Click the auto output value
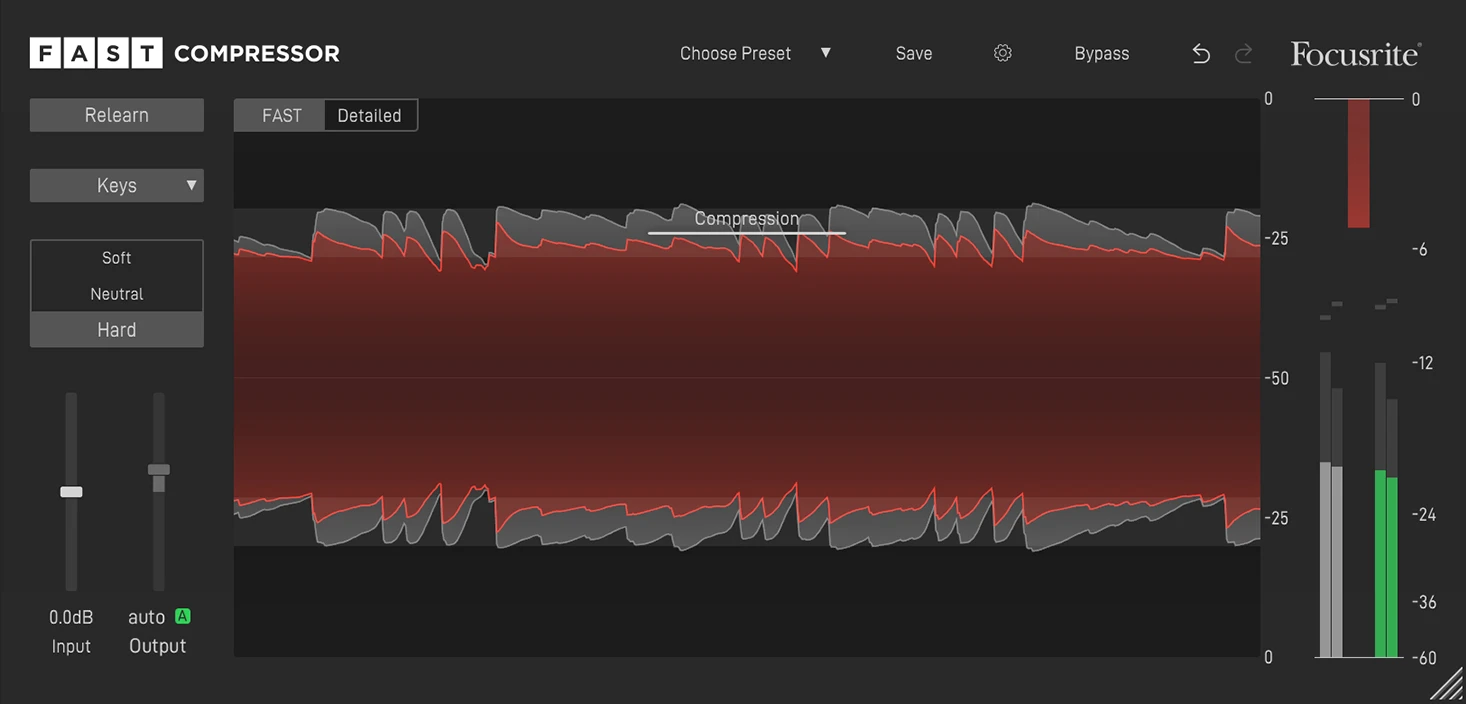This screenshot has width=1466, height=704. coord(147,617)
